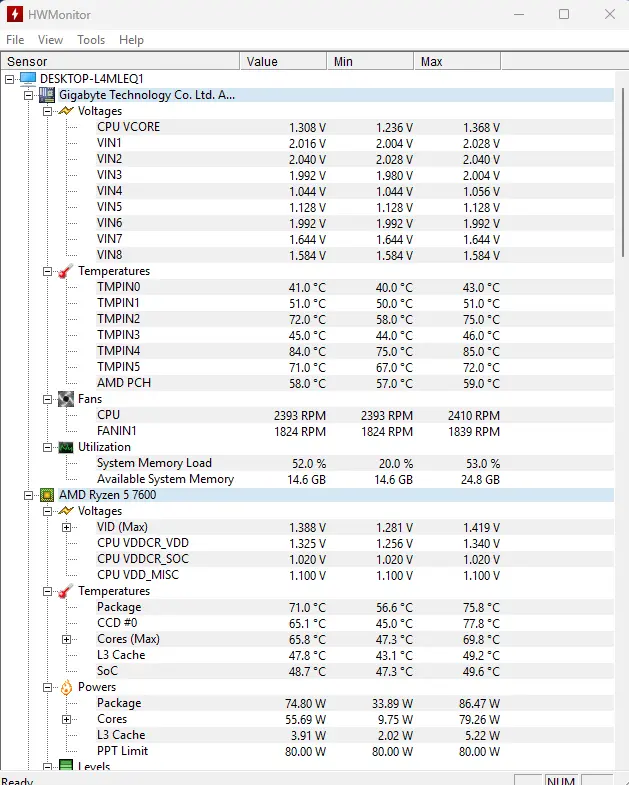
Task: Click the Ryzen Temperatures thermometer icon
Action: (x=66, y=591)
